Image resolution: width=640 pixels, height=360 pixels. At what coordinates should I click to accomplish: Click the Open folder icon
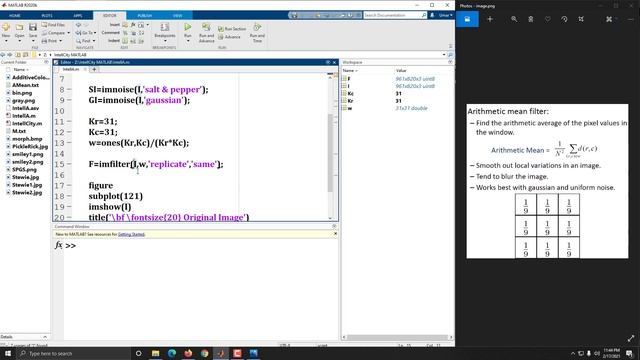click(19, 28)
